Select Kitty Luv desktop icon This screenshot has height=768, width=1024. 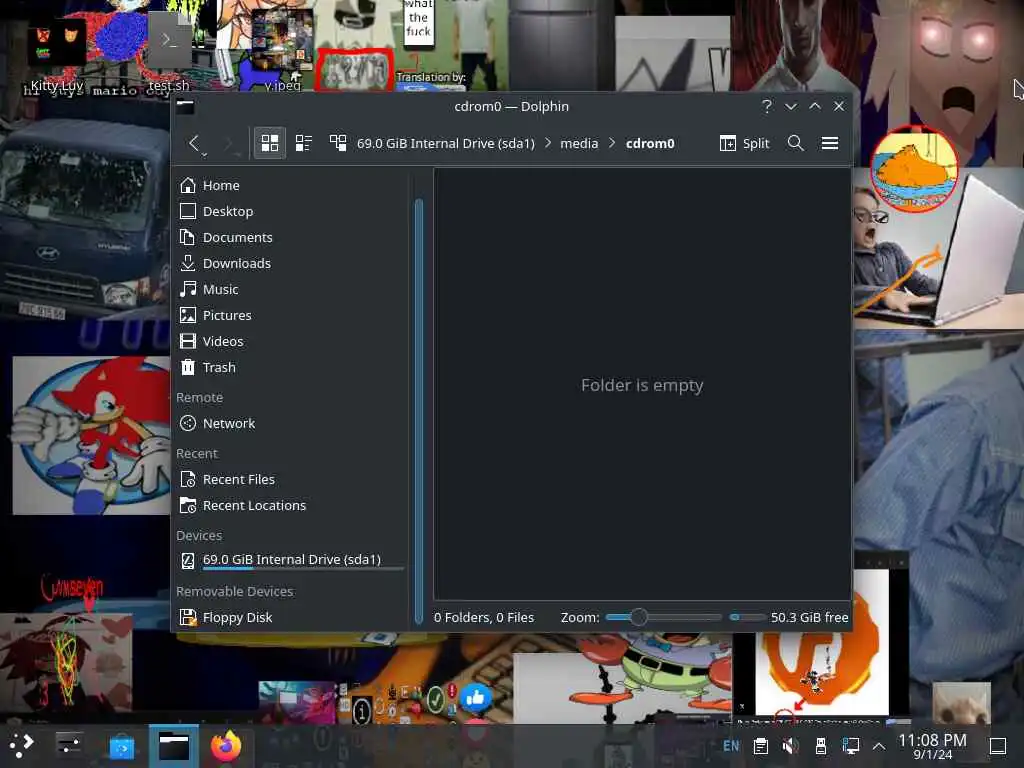coord(57,57)
